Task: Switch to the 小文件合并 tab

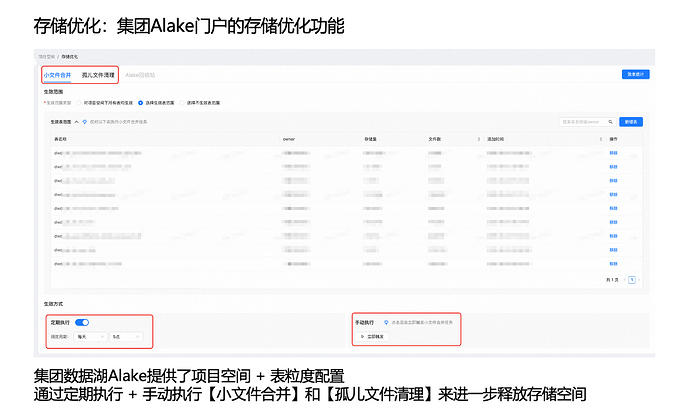Action: click(57, 75)
